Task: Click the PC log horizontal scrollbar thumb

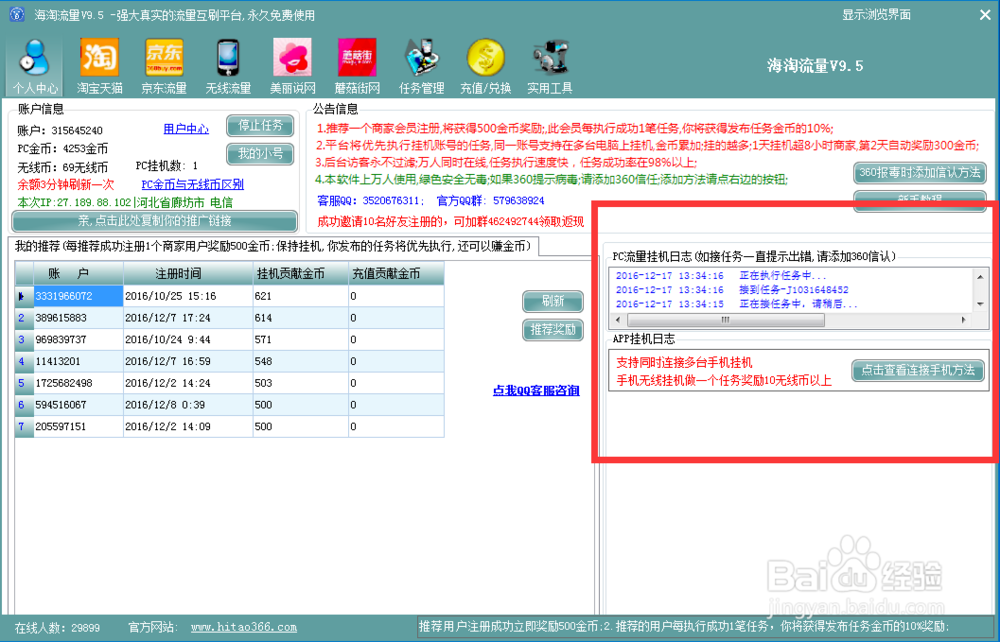Action: pos(725,319)
